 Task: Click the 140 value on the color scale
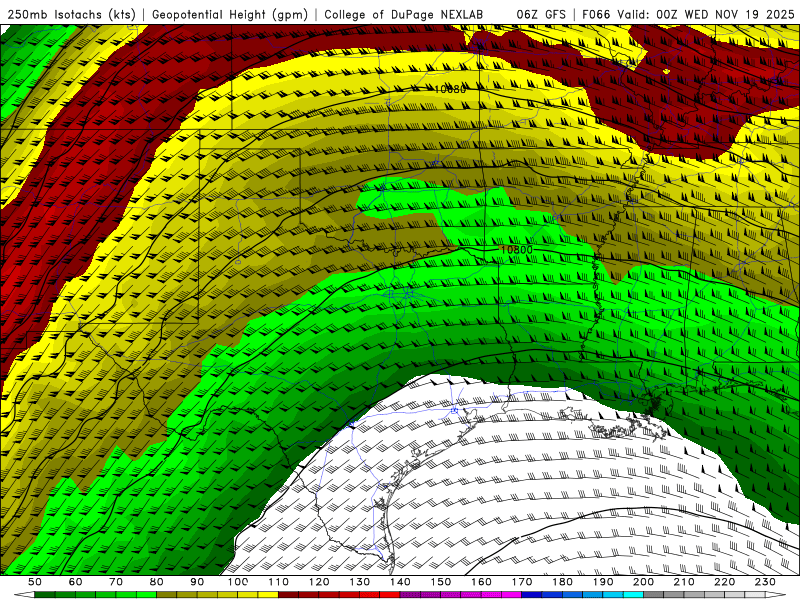400,582
